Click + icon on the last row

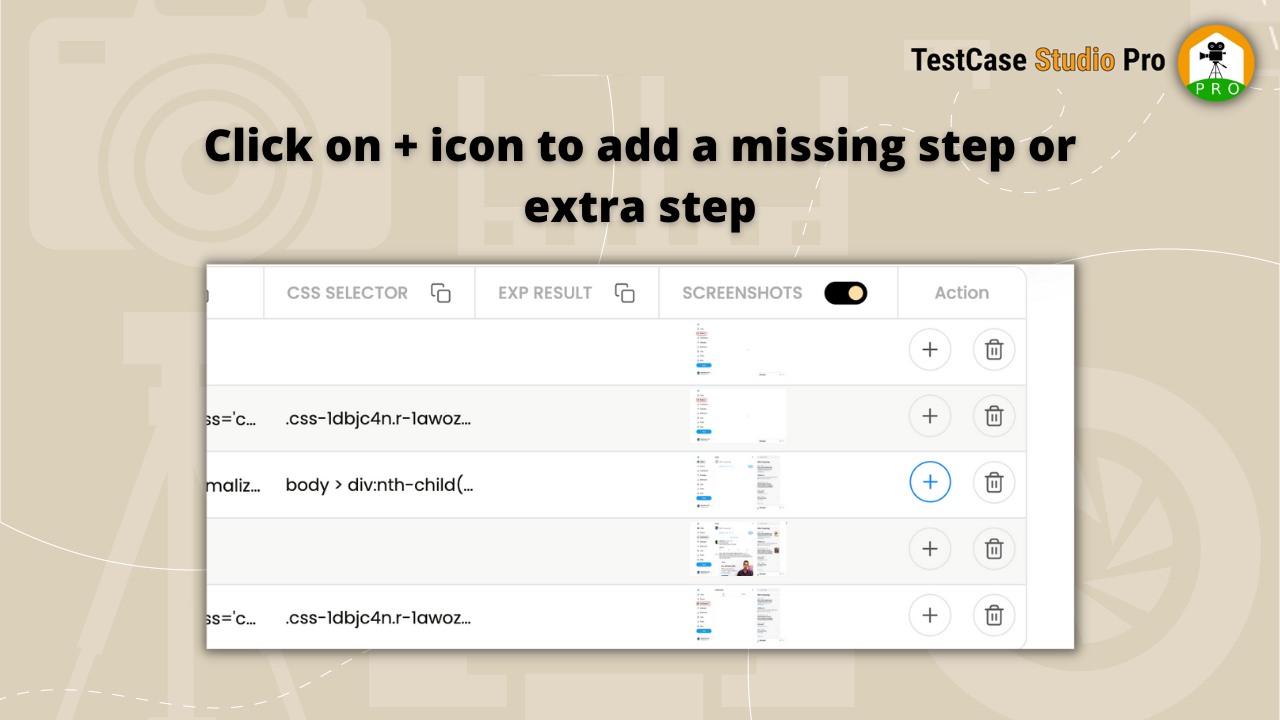click(930, 615)
